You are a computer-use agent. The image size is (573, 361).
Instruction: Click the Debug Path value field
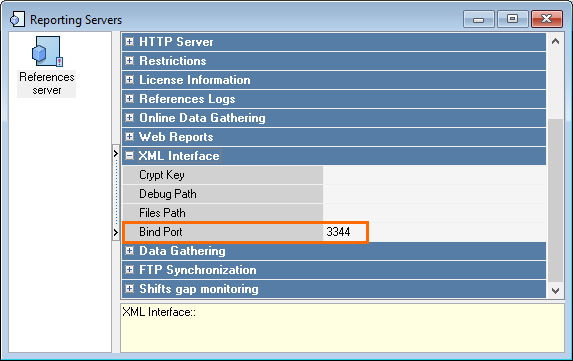[435, 194]
